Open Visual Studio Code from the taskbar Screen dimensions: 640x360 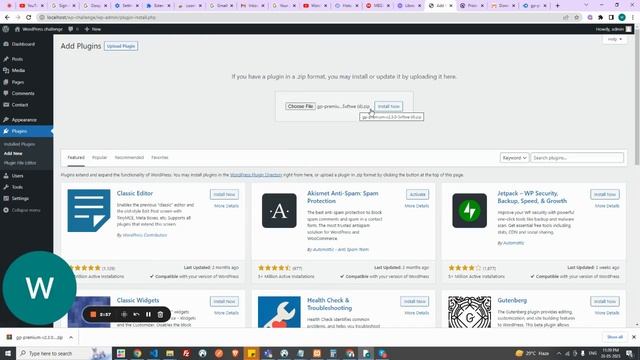(x=153, y=353)
